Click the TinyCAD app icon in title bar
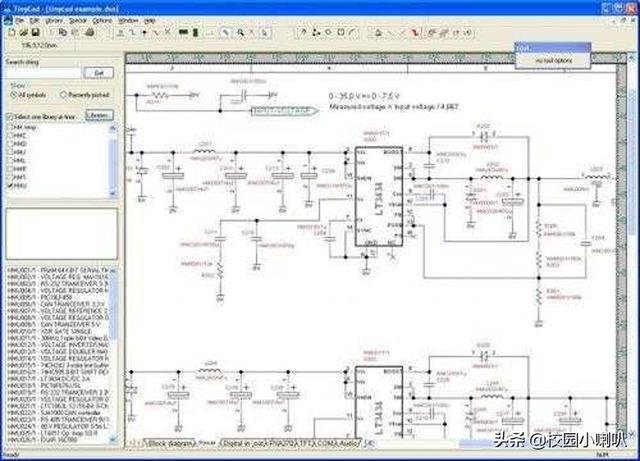 click(7, 7)
